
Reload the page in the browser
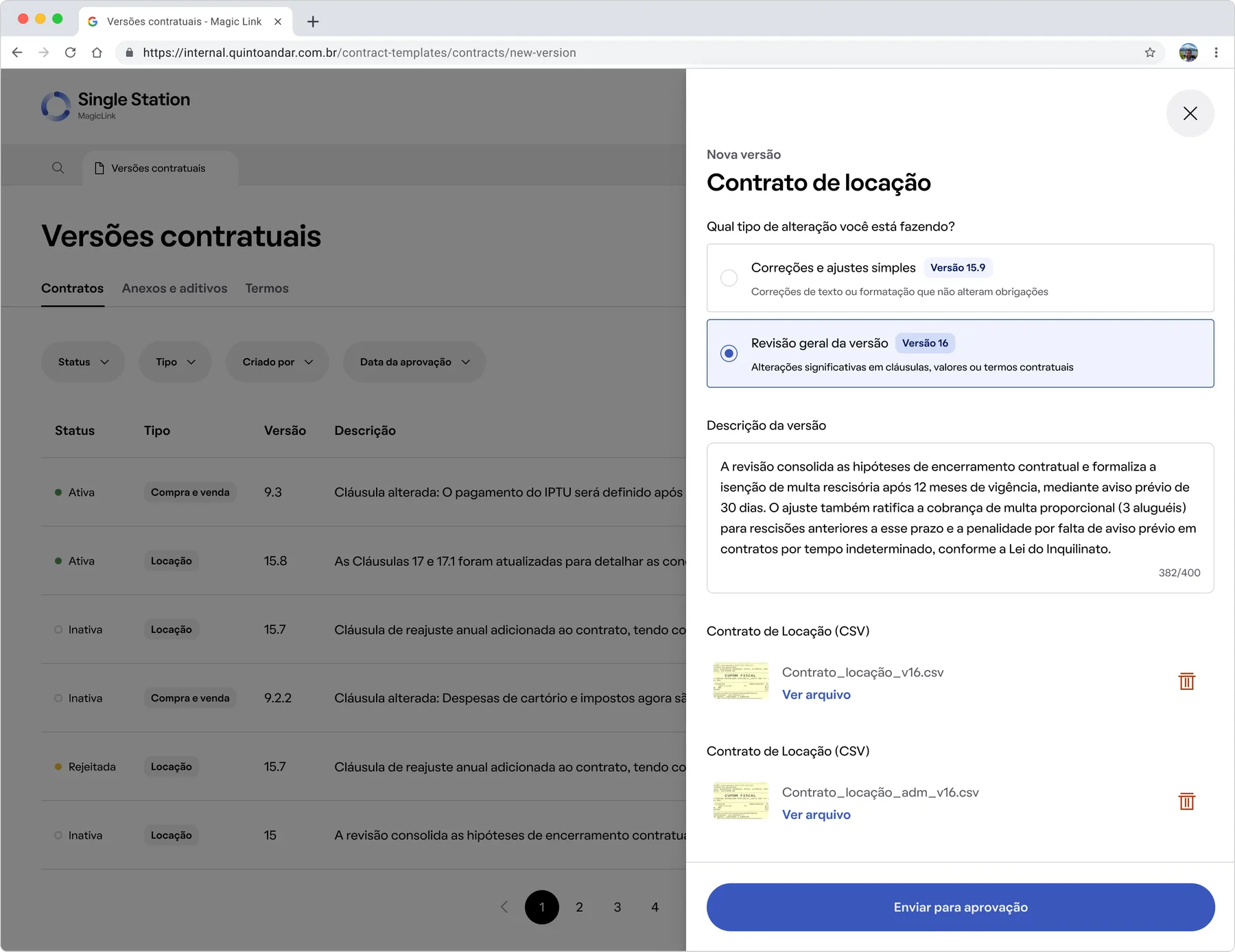coord(70,53)
